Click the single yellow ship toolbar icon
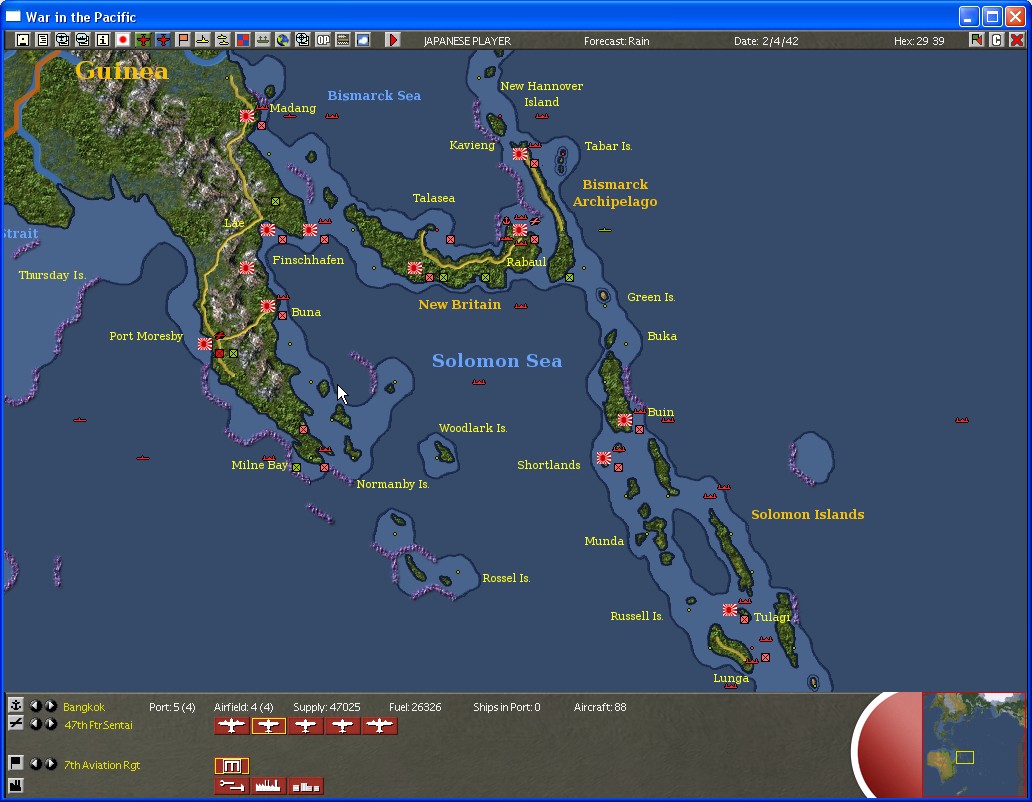 coord(203,40)
